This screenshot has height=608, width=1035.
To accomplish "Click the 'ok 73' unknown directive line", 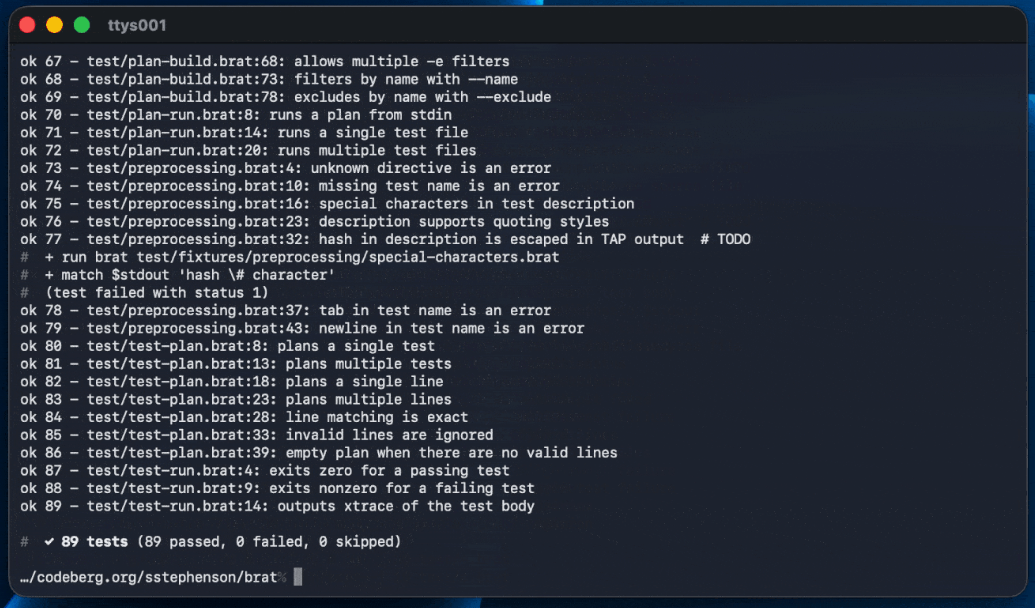I will [285, 168].
